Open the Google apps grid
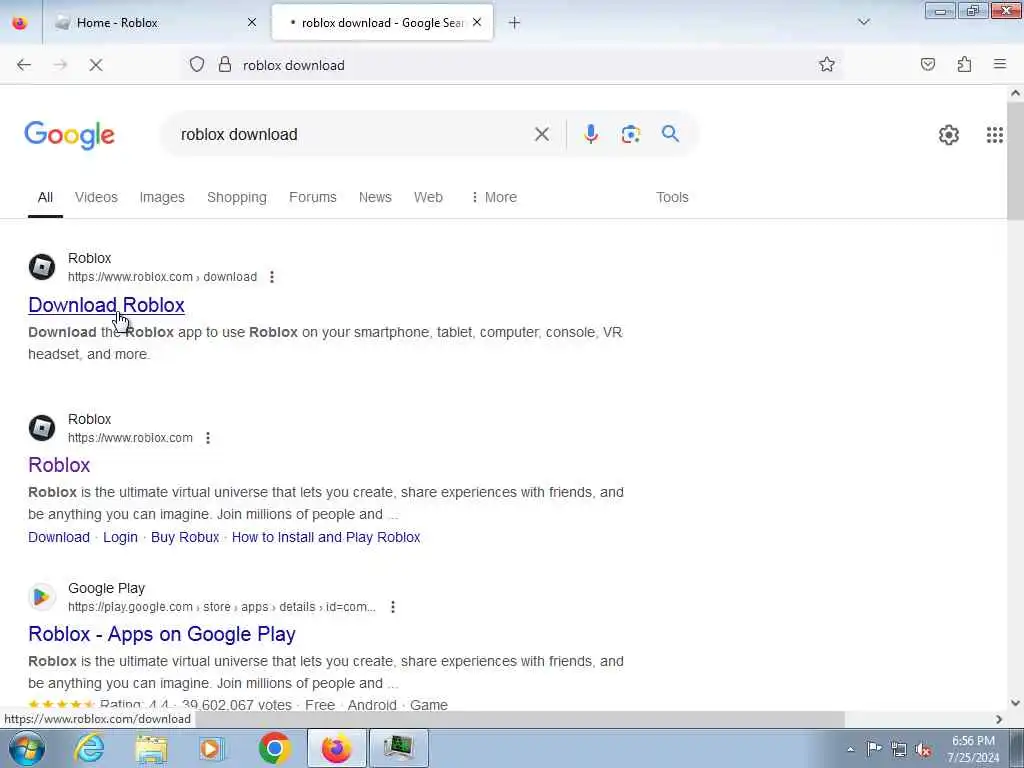 tap(995, 135)
